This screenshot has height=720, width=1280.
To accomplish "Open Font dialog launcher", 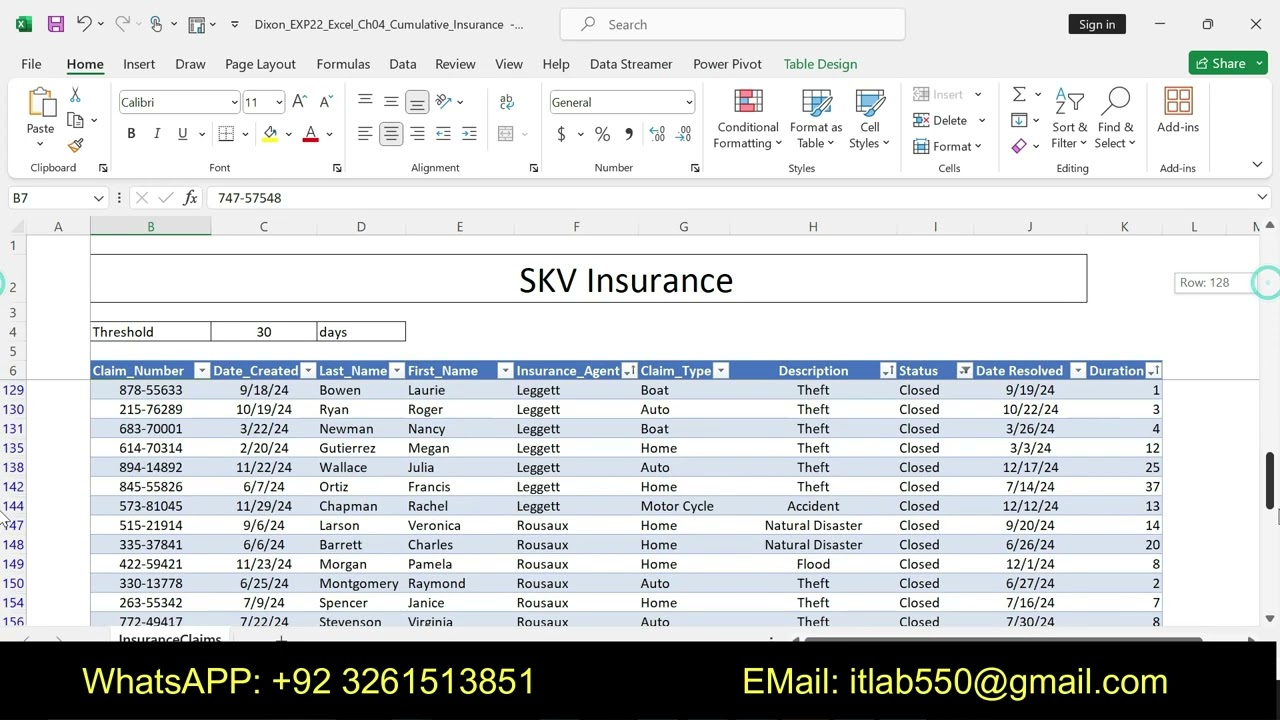I will pyautogui.click(x=337, y=168).
